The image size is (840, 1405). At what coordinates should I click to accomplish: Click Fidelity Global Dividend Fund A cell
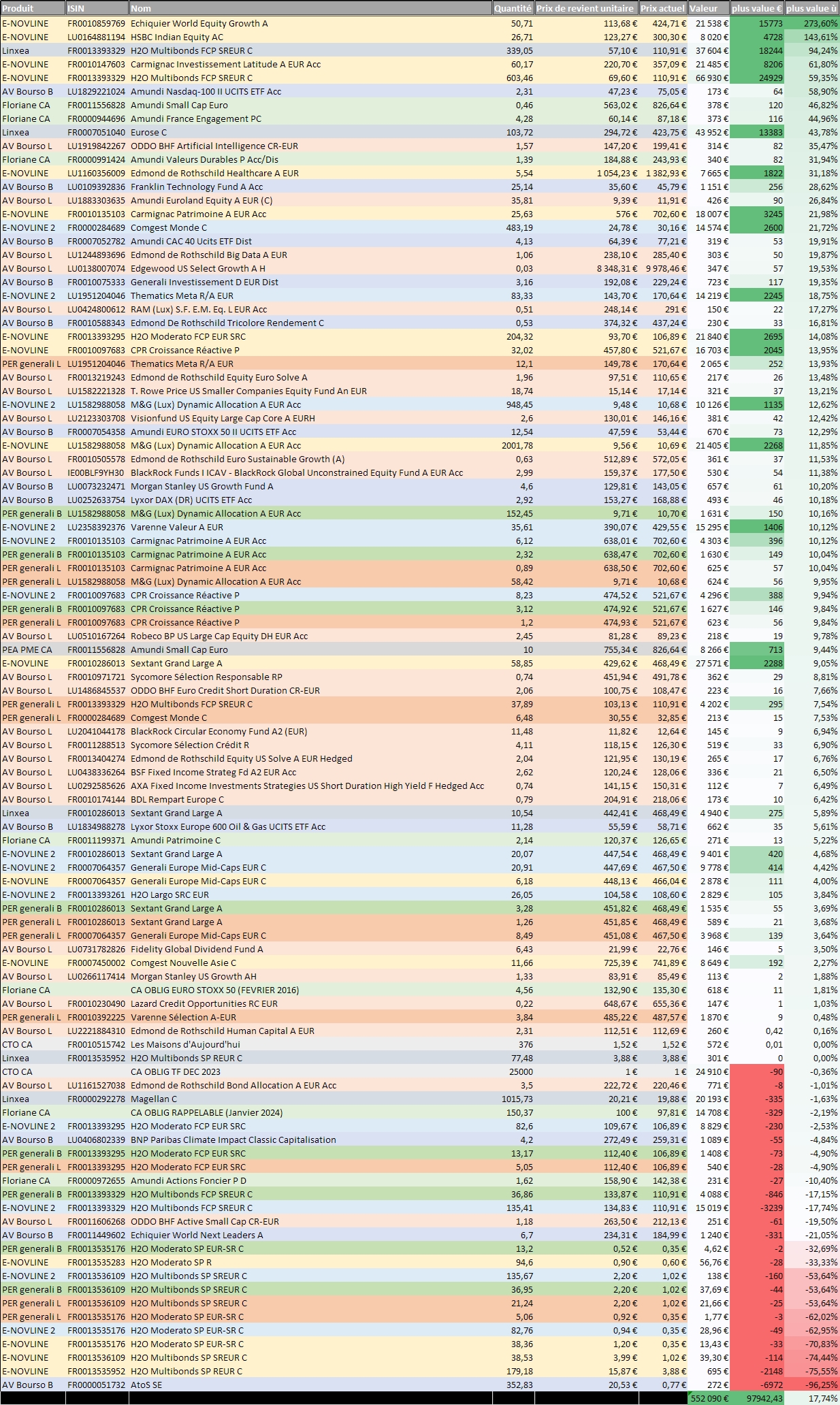coord(310,949)
